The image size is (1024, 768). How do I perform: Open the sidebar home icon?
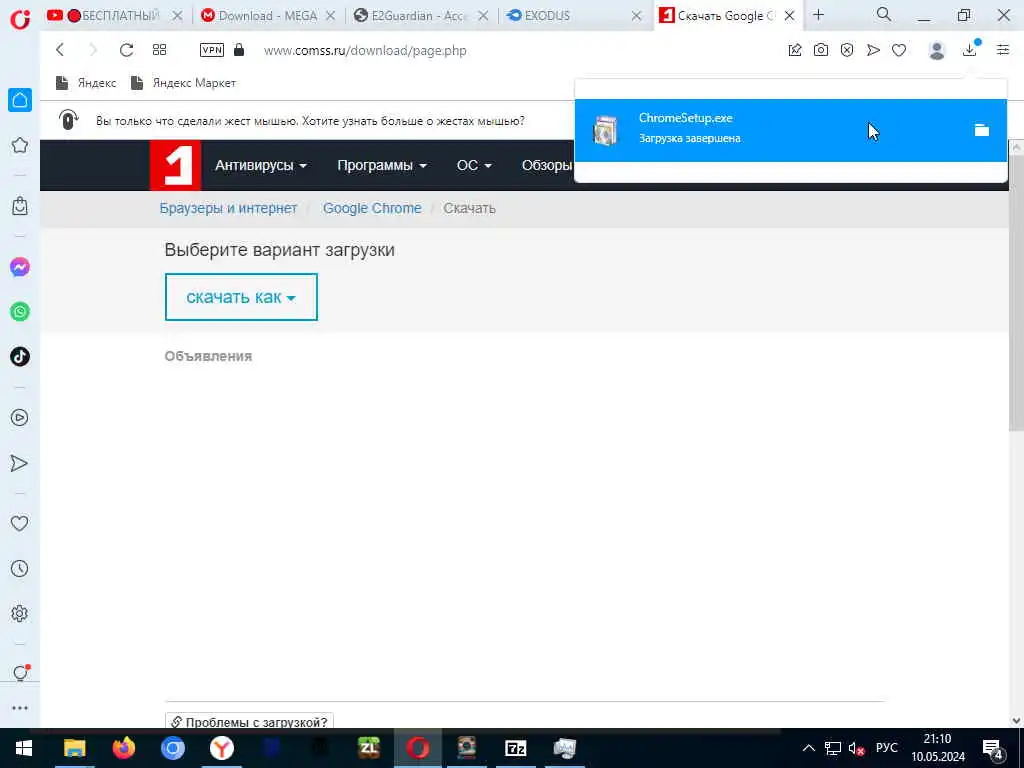coord(20,100)
